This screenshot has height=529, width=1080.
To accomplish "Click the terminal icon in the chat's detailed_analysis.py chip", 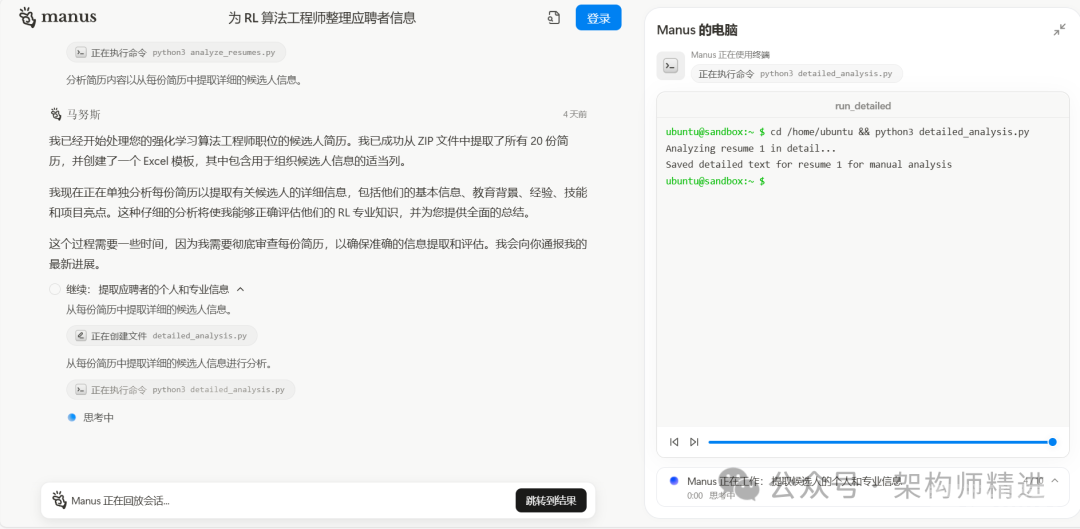I will tap(81, 390).
